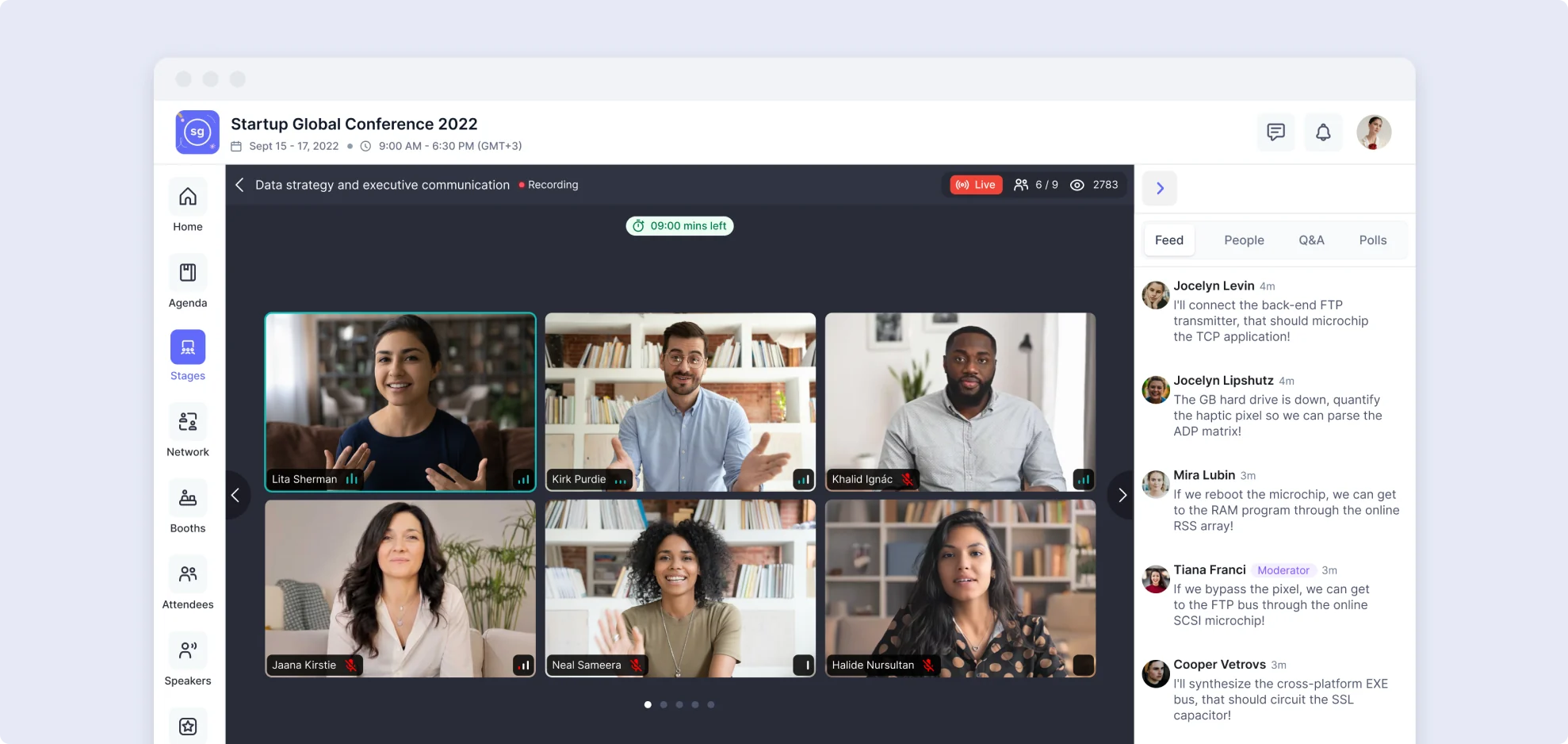Open the user profile avatar
Viewport: 1568px width, 744px height.
click(1374, 132)
